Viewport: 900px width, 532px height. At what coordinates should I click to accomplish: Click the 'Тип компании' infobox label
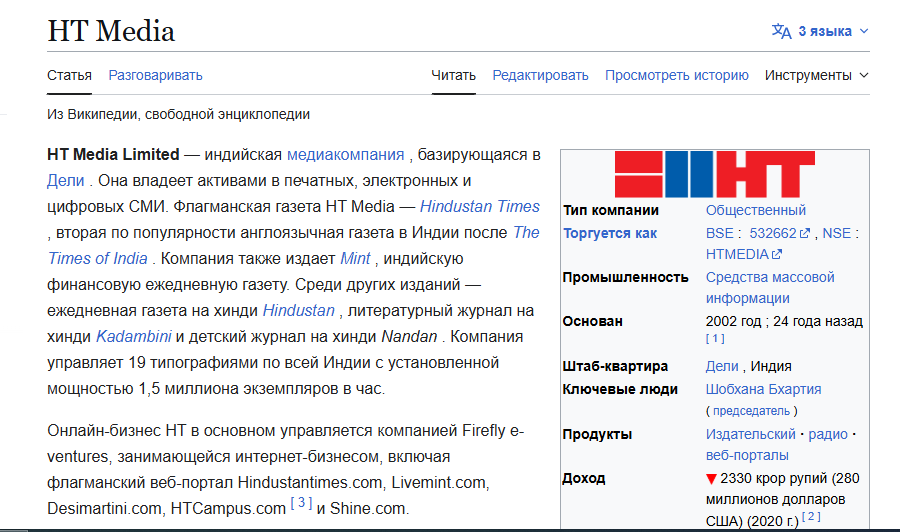pyautogui.click(x=611, y=210)
